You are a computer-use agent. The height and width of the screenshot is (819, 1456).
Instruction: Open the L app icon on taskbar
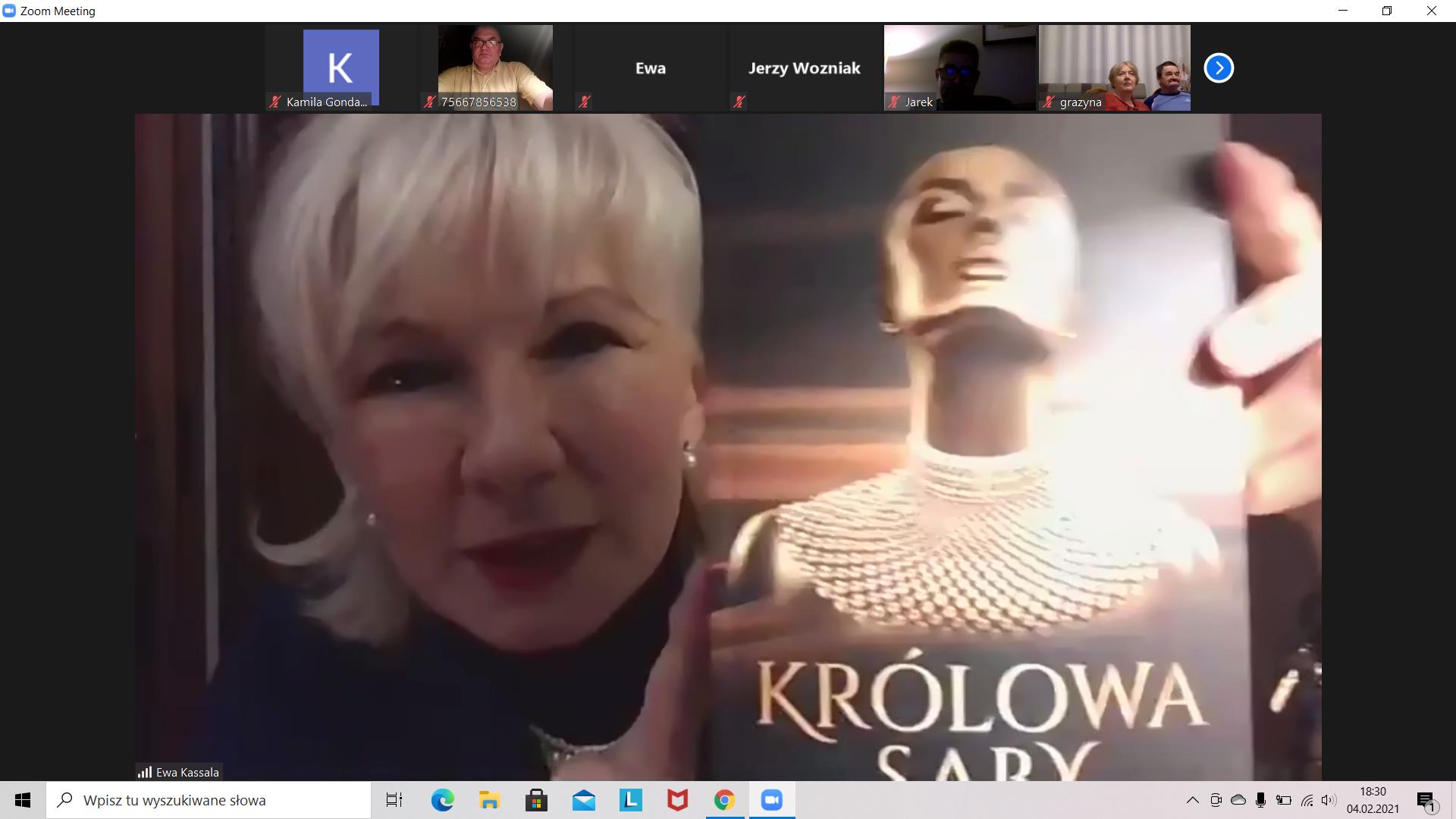click(x=630, y=800)
